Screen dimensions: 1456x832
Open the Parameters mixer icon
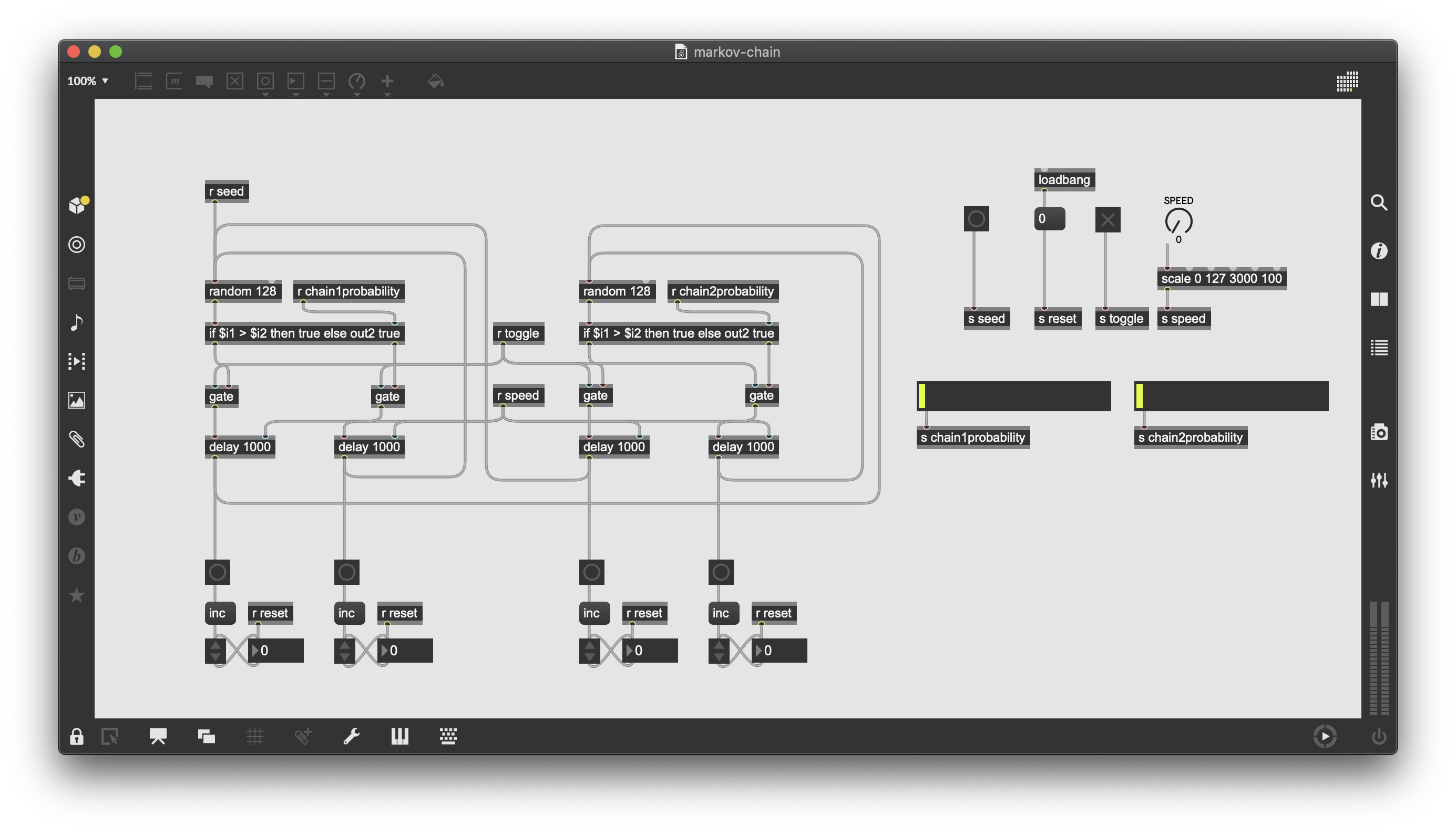tap(1378, 480)
